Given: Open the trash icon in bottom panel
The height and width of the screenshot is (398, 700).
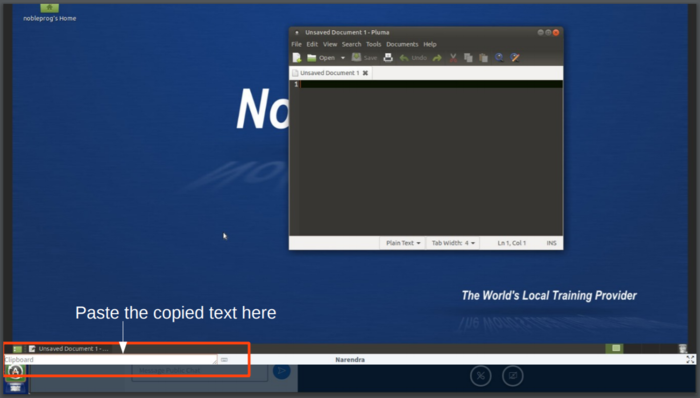Looking at the screenshot, I should click(x=682, y=348).
